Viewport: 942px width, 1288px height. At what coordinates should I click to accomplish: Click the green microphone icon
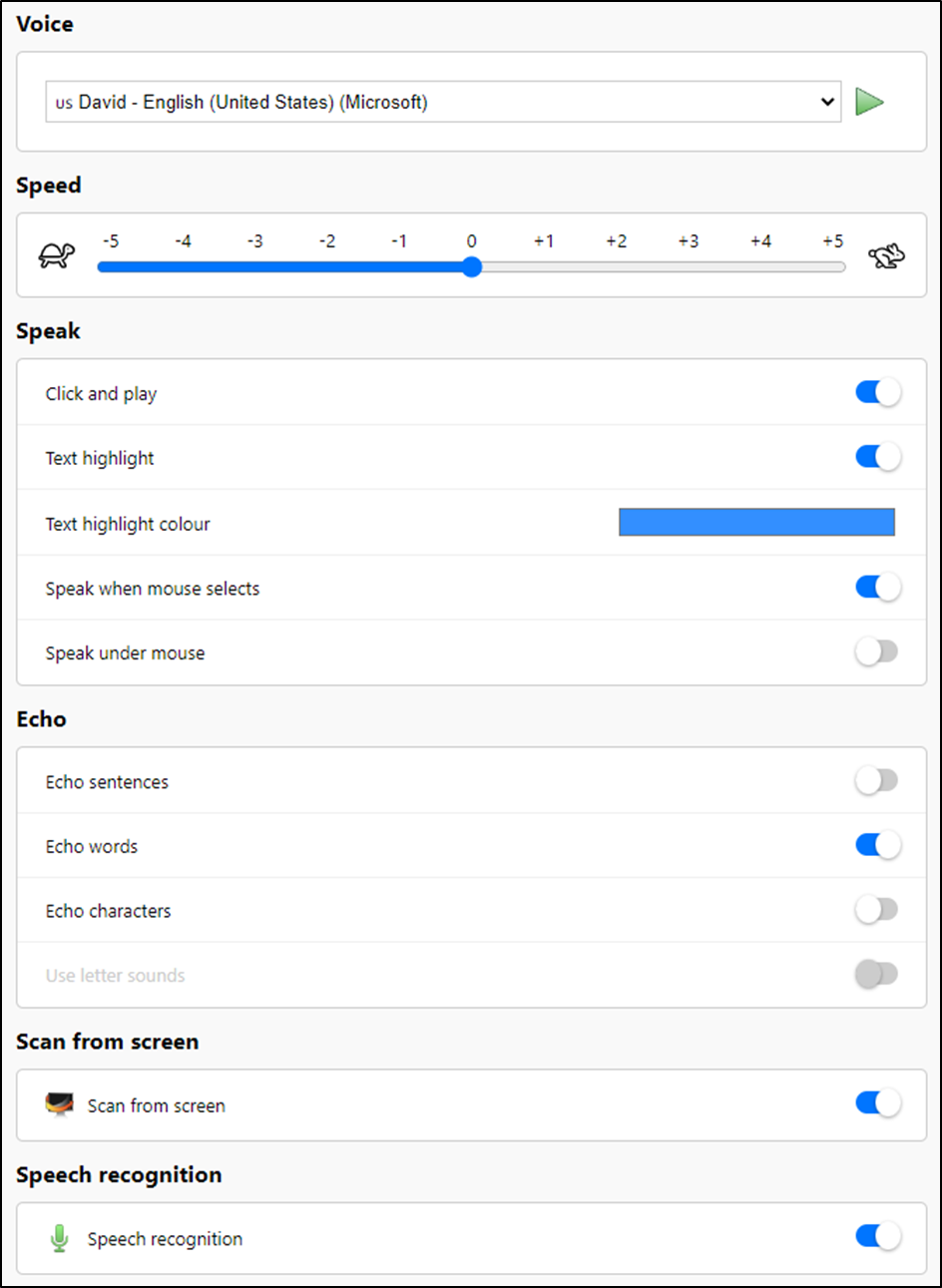click(60, 1238)
